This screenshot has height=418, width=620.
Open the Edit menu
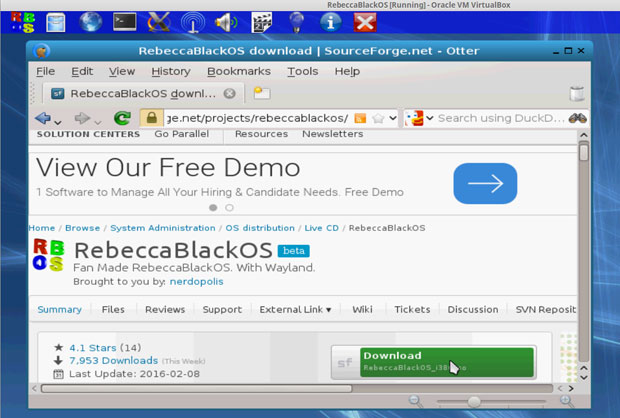82,71
